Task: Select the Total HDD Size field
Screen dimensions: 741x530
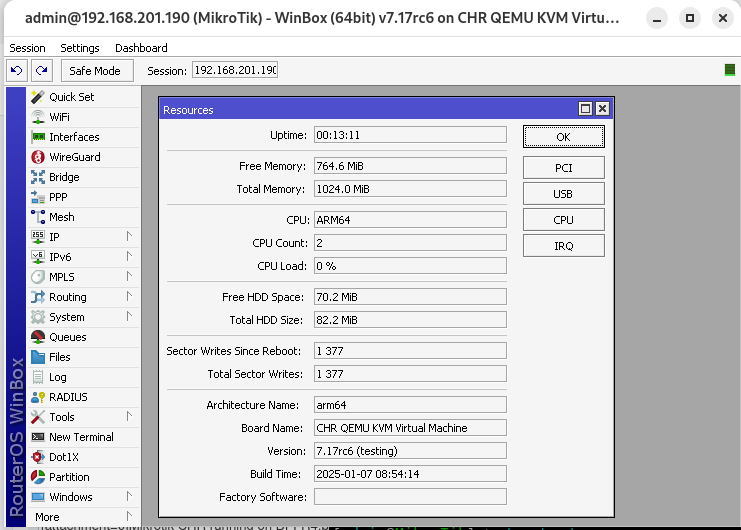Action: click(410, 320)
